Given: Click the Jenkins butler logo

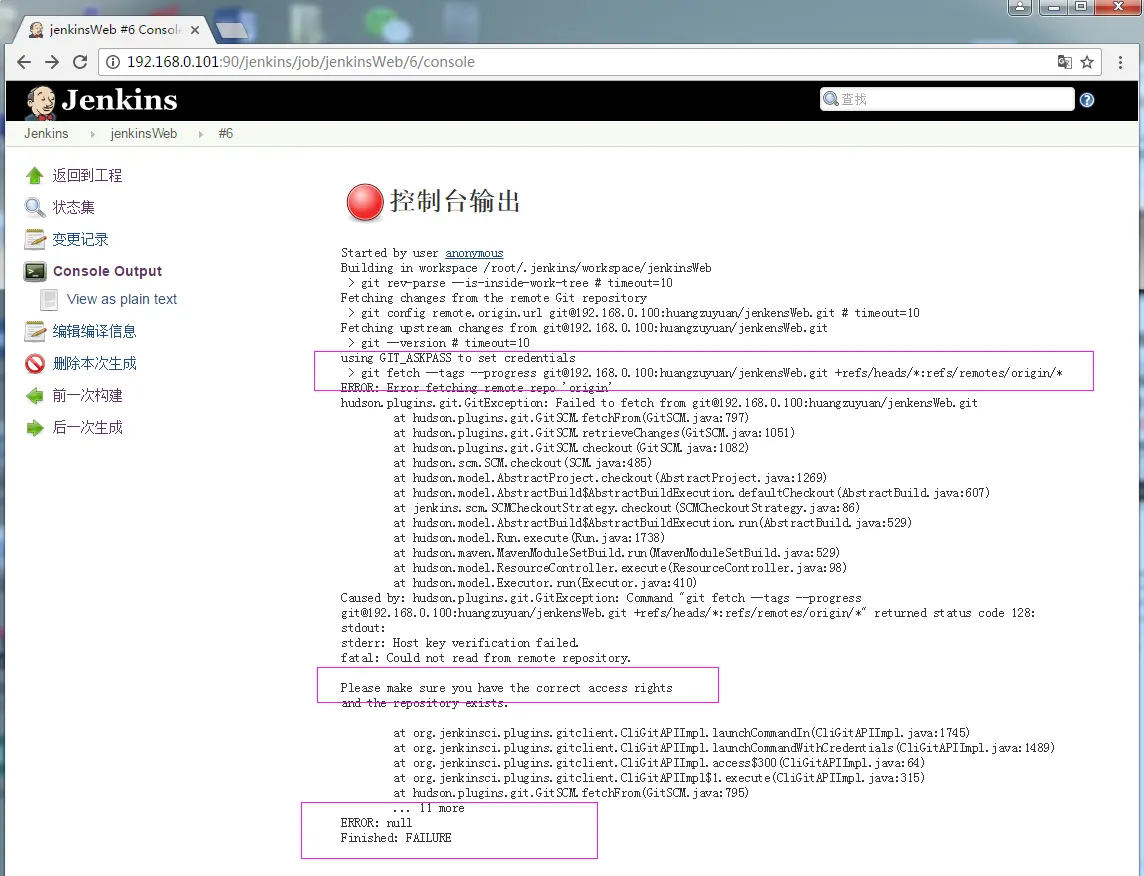Looking at the screenshot, I should (x=41, y=102).
